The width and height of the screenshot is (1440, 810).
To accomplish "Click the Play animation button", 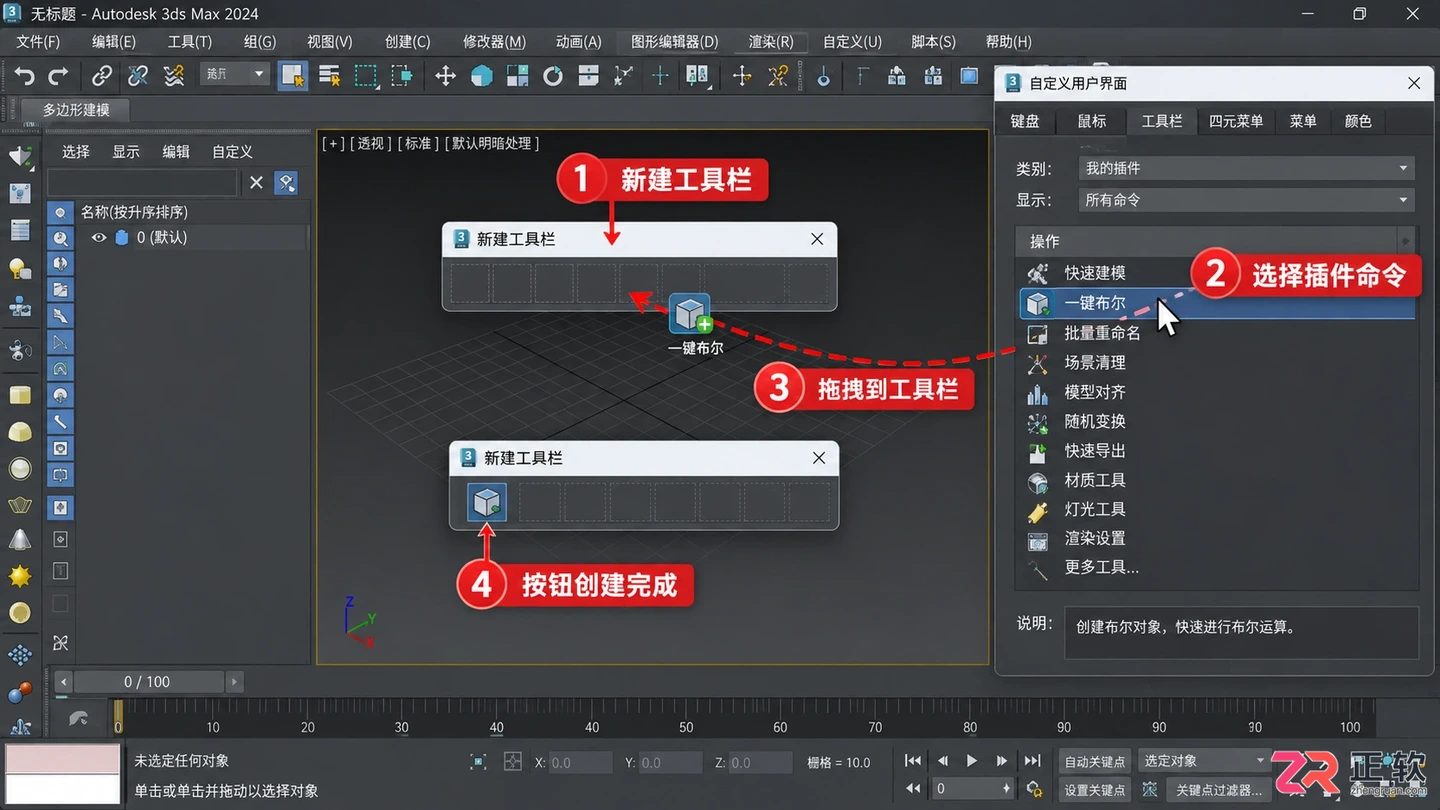I will pyautogui.click(x=971, y=762).
